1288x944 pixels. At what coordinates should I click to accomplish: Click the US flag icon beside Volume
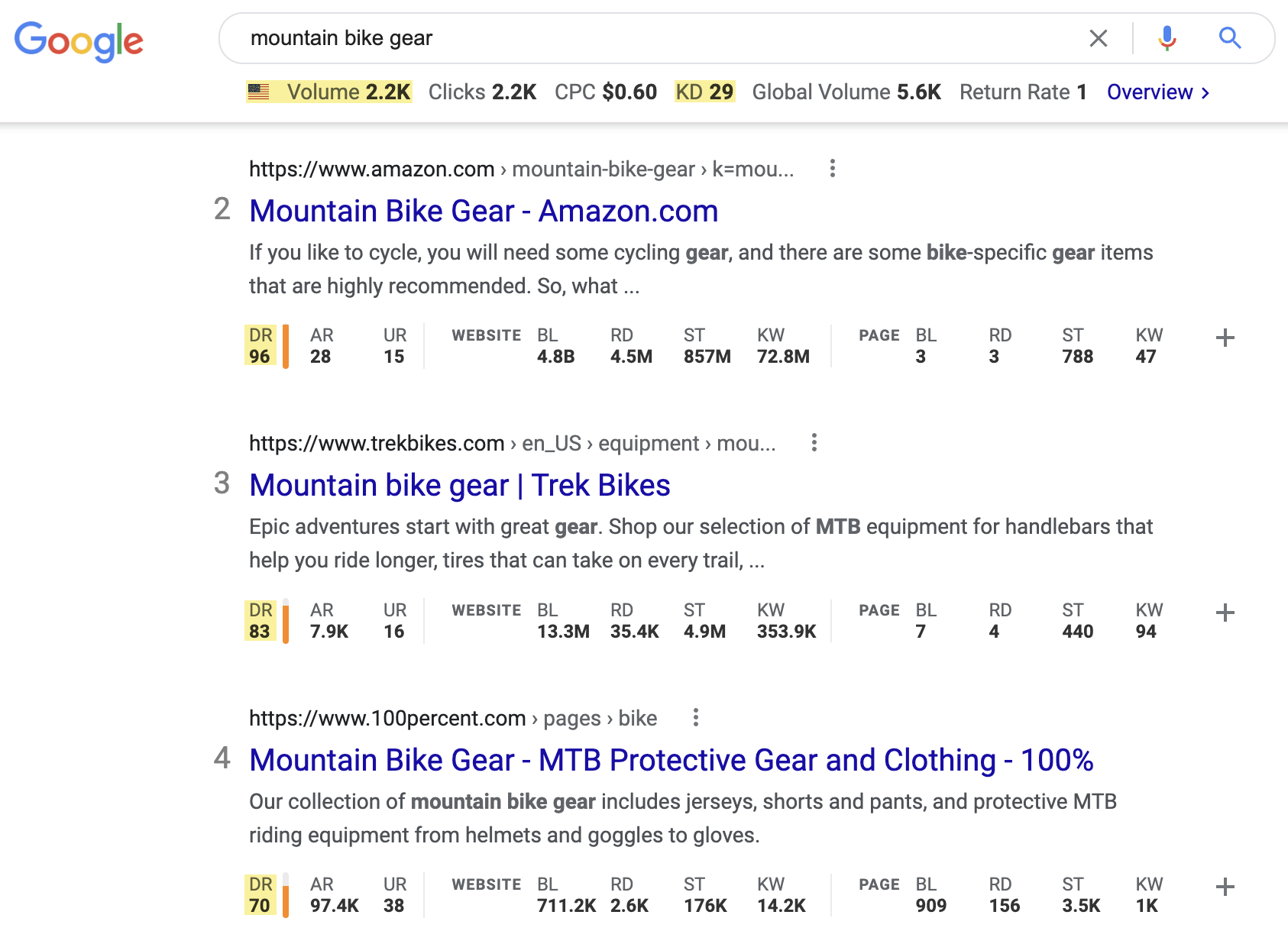(x=259, y=92)
